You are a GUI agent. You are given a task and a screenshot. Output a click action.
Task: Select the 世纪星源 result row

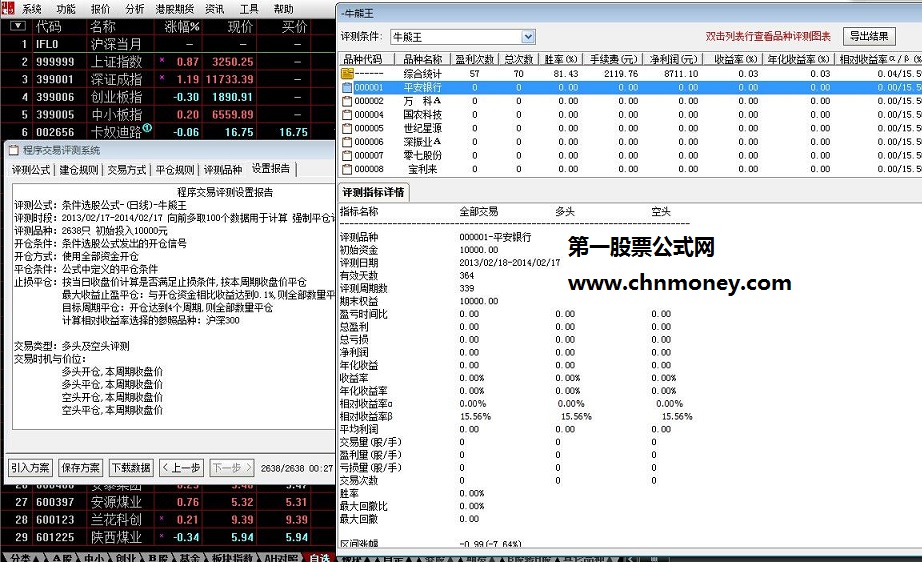coord(630,128)
